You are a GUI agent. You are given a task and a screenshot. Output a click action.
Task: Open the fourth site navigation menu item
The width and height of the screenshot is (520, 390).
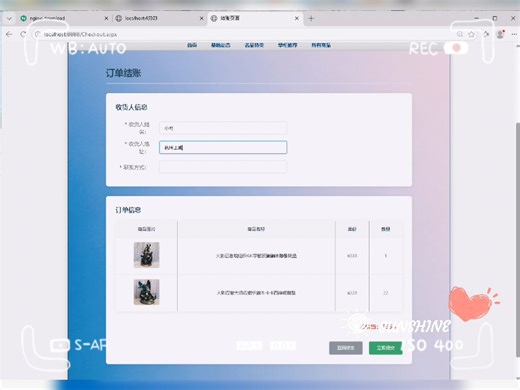click(x=287, y=45)
